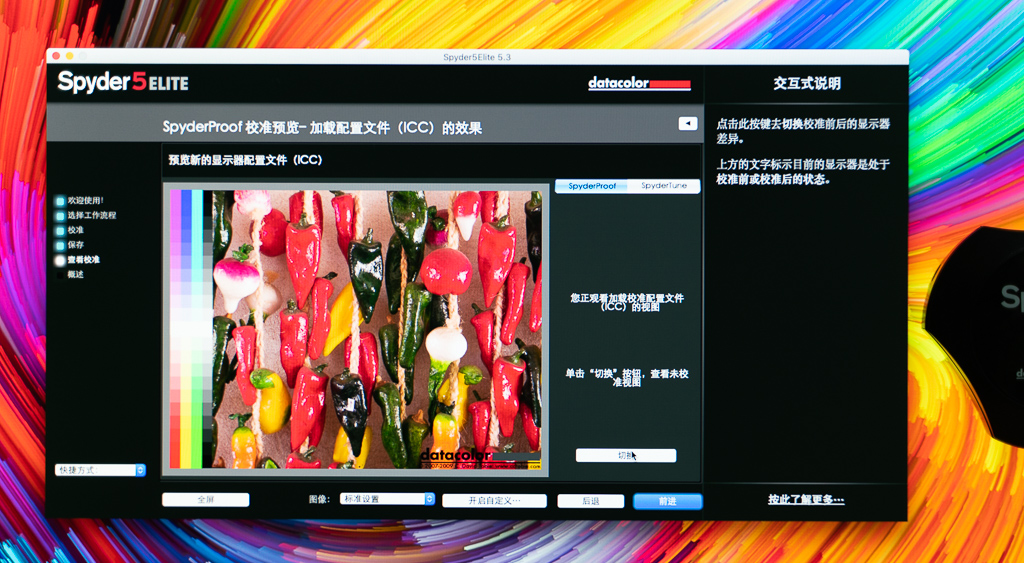Select the 保存 workflow step
The width and height of the screenshot is (1024, 563).
tap(70, 245)
